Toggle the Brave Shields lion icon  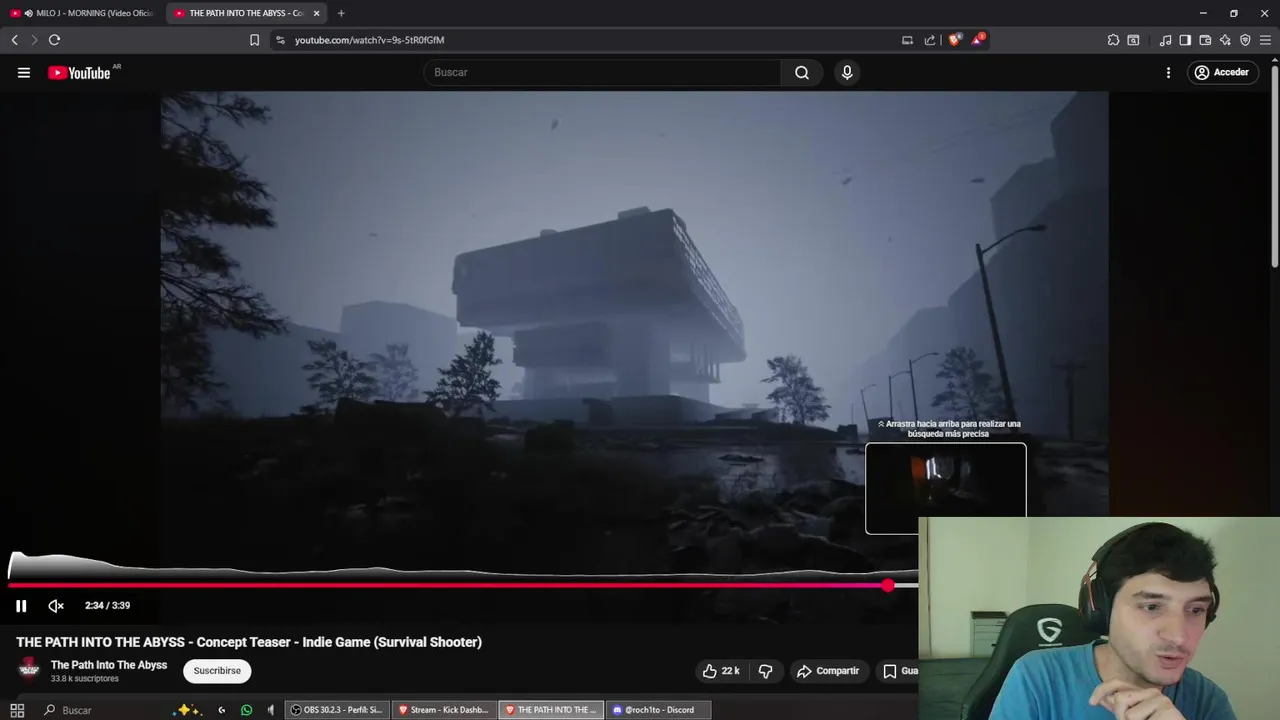[954, 40]
